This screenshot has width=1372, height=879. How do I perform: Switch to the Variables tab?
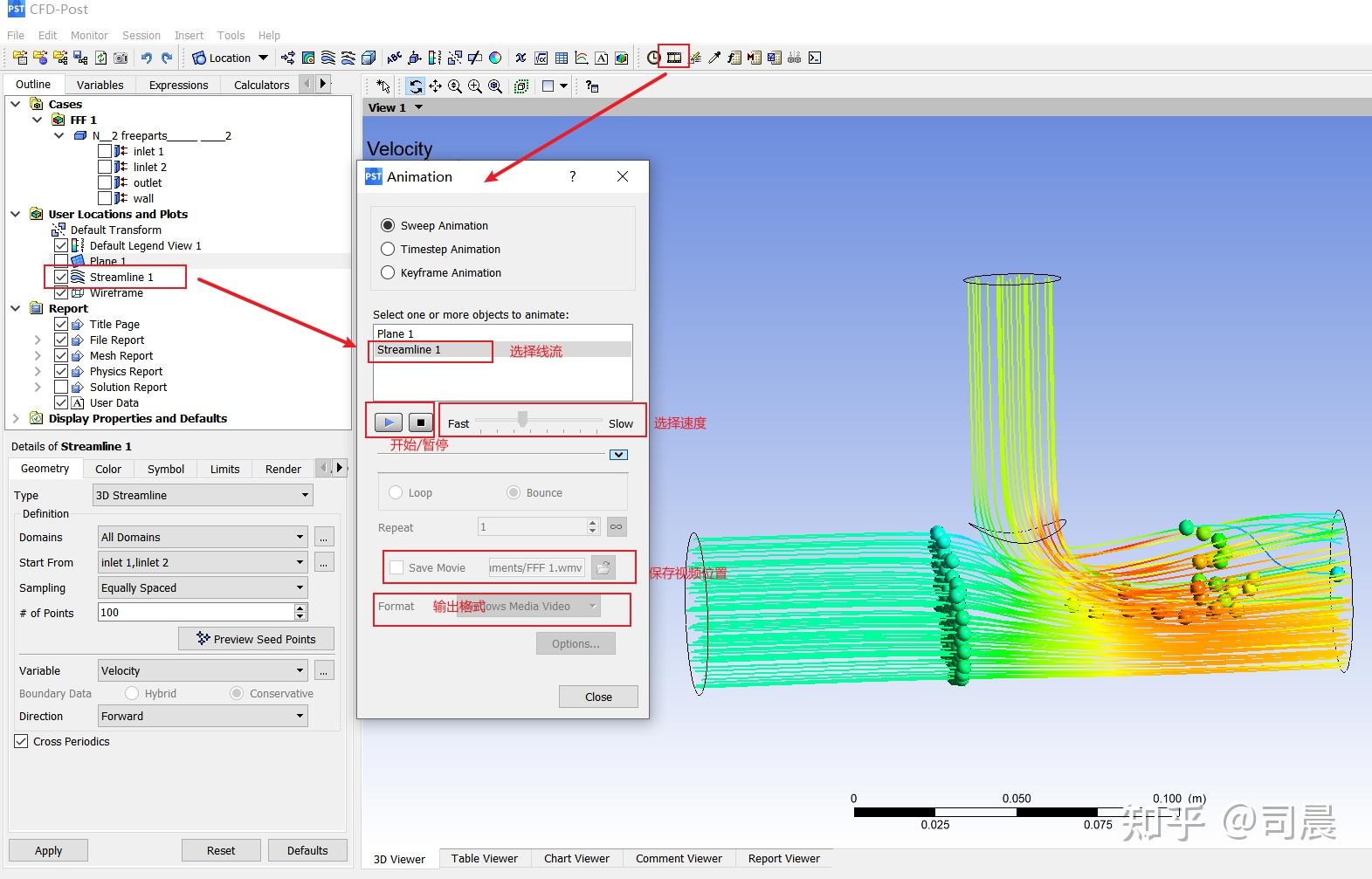click(100, 85)
